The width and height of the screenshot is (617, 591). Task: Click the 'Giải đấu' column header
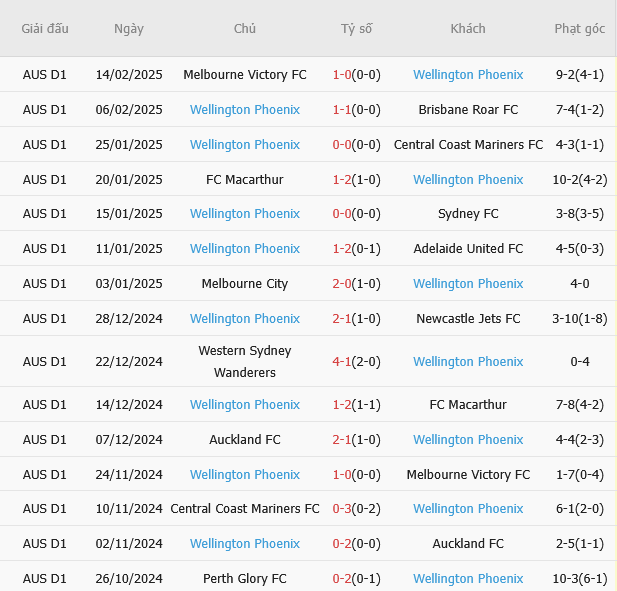(x=45, y=29)
